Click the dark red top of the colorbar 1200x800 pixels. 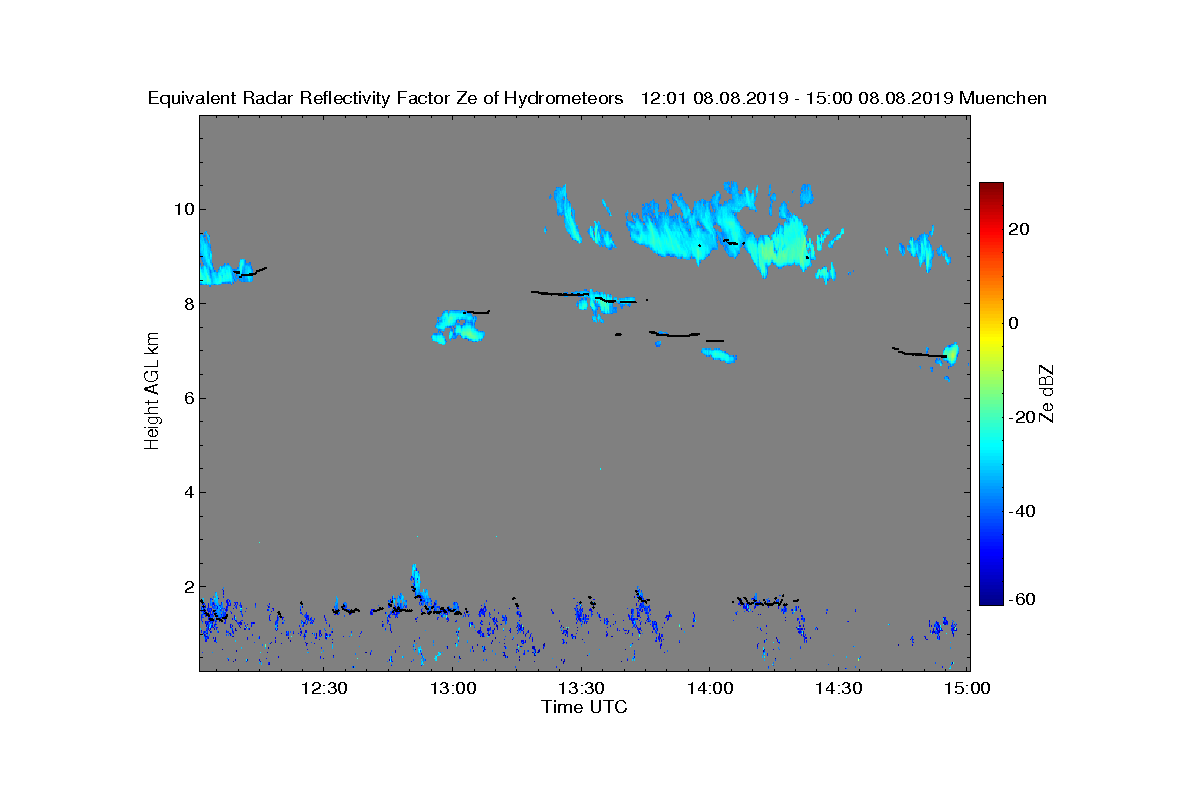[x=991, y=190]
